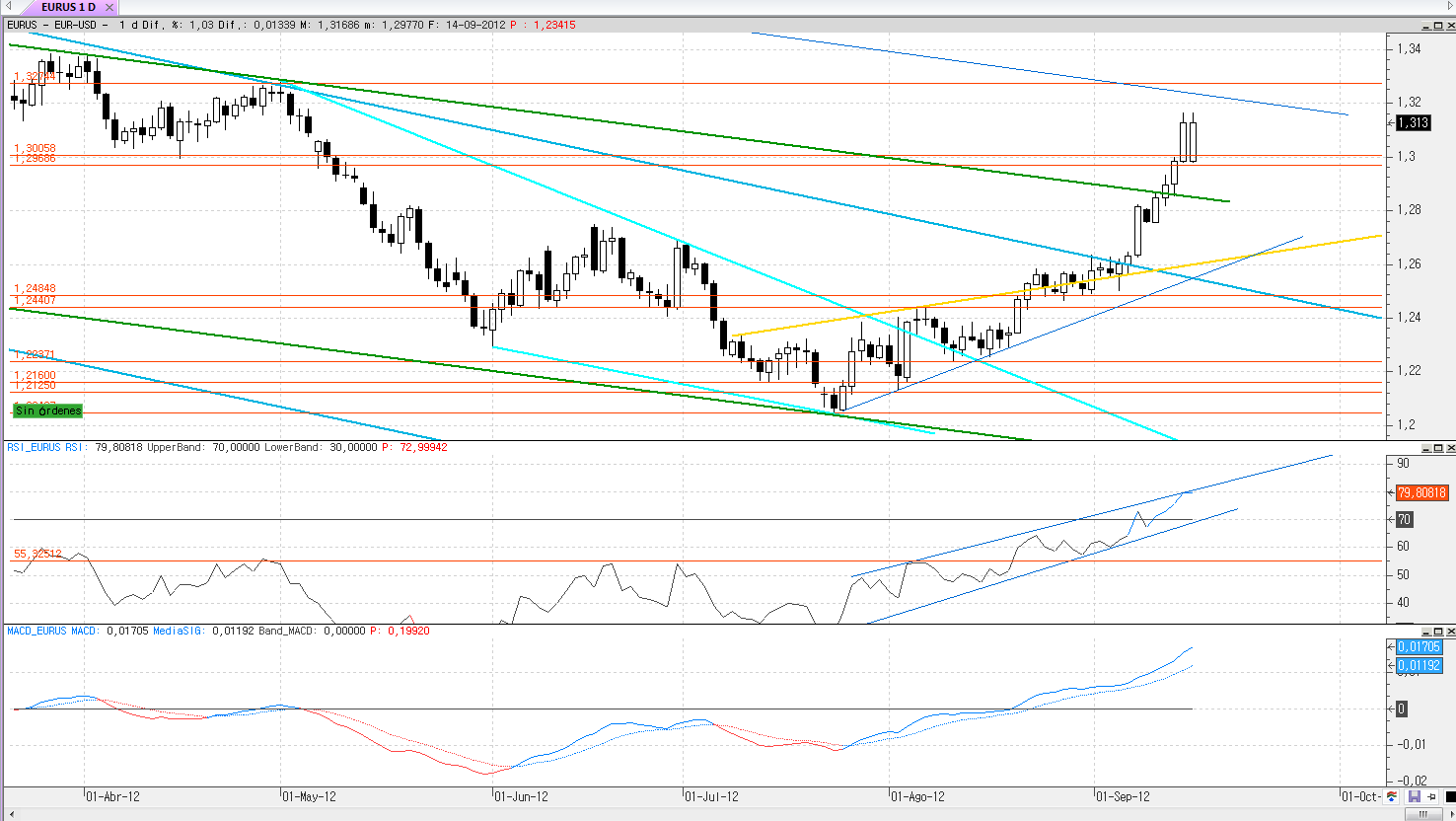This screenshot has height=821, width=1456.
Task: Click the "55,32512" RSI level label
Action: (37, 554)
